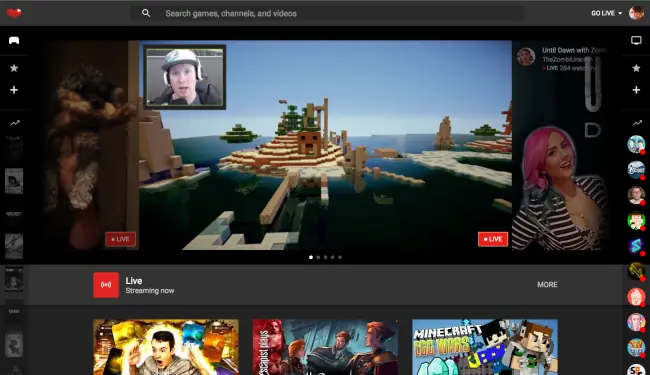Image resolution: width=650 pixels, height=375 pixels.
Task: Click the 'Streaming now' subtitle
Action: click(x=150, y=291)
